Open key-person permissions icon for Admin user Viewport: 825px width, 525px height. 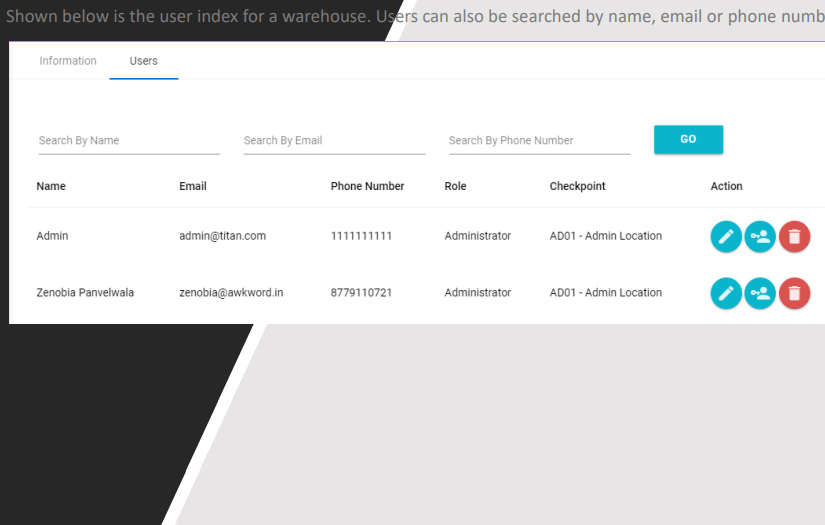(x=760, y=237)
